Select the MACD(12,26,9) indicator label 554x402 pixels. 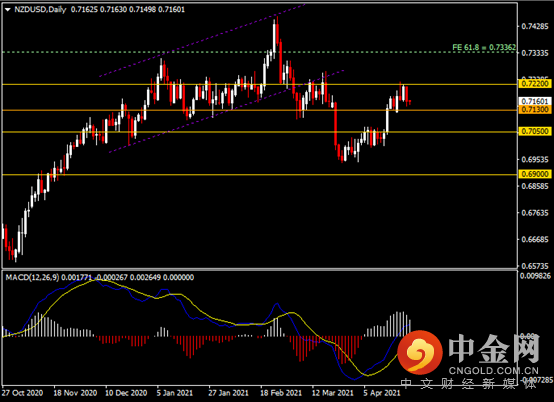(x=33, y=277)
